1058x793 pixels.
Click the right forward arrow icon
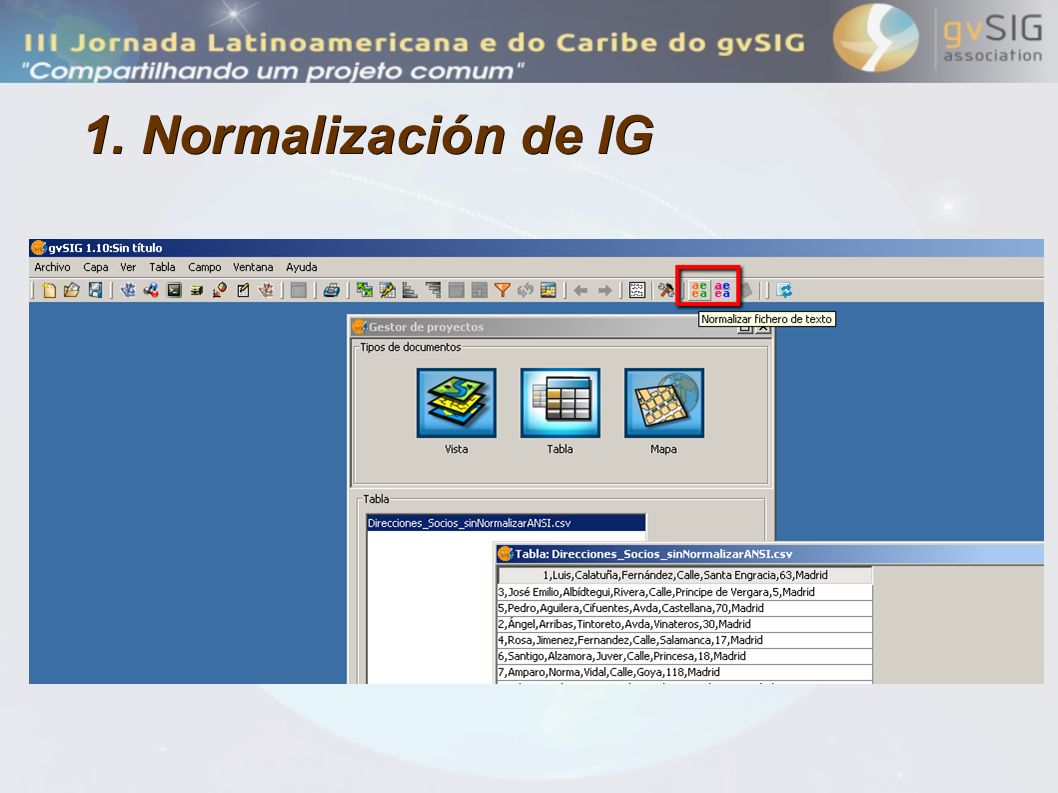point(605,290)
